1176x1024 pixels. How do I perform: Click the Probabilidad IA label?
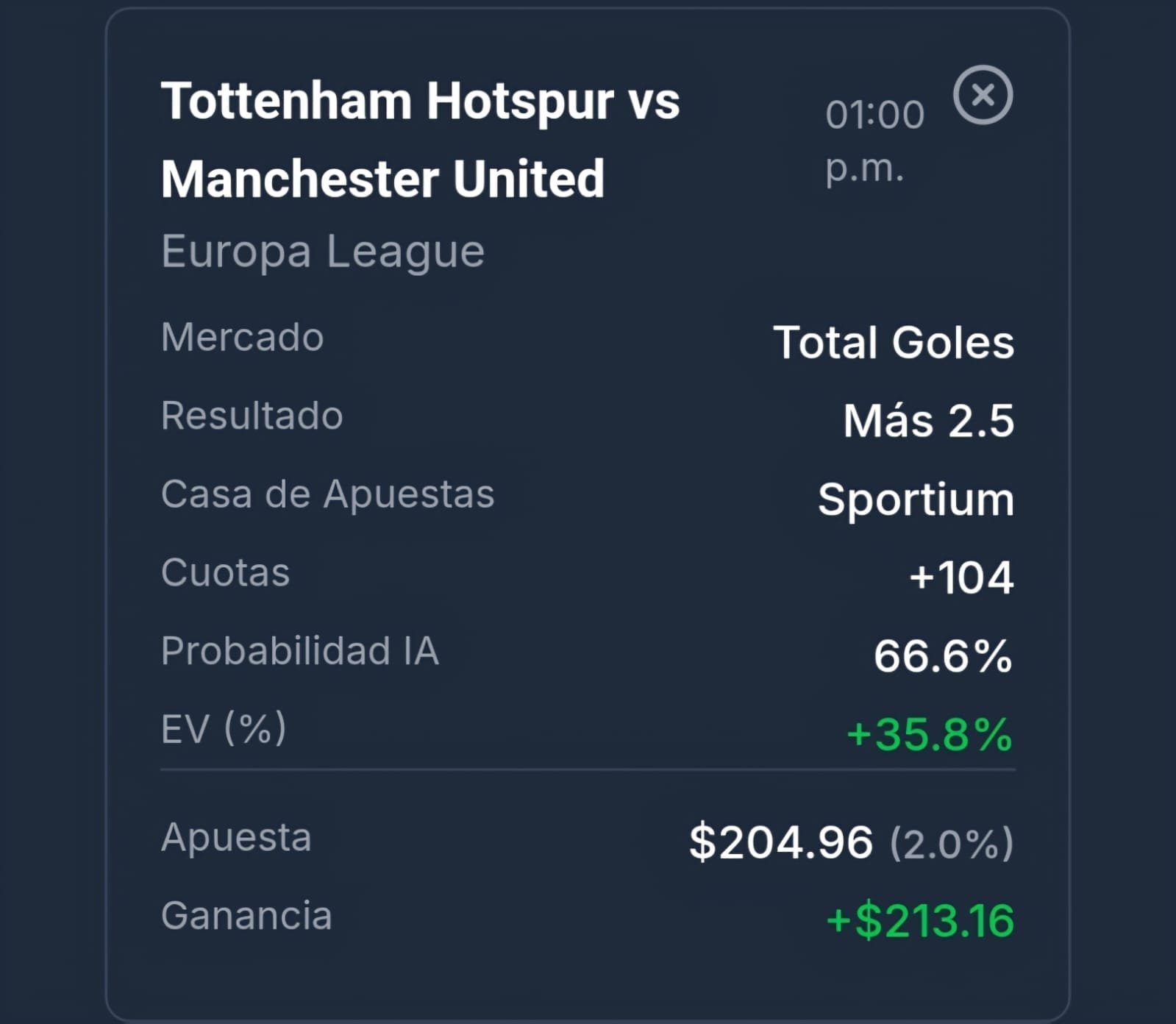[300, 651]
